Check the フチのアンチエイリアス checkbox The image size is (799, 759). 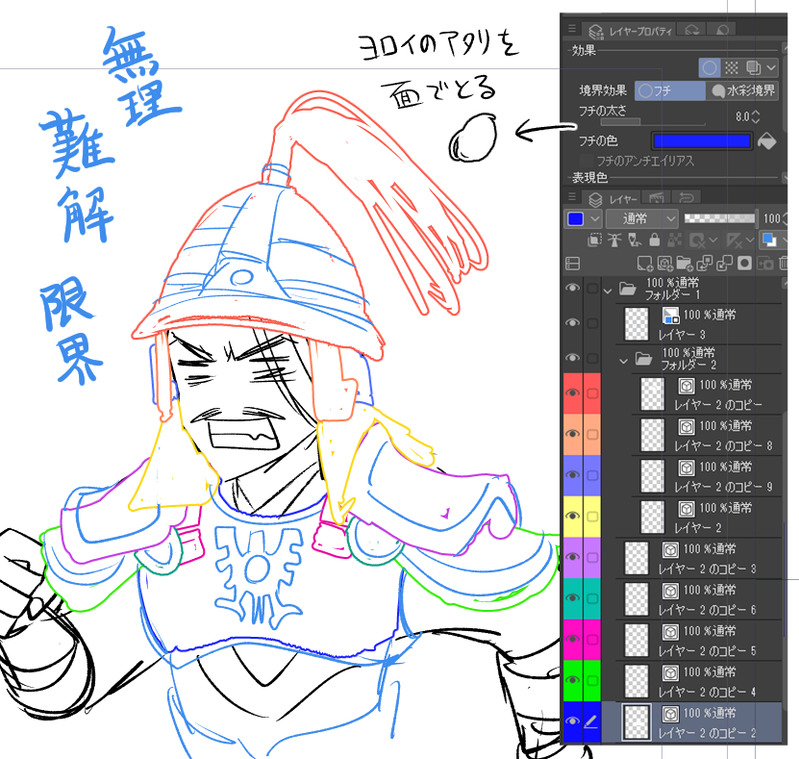[x=587, y=161]
